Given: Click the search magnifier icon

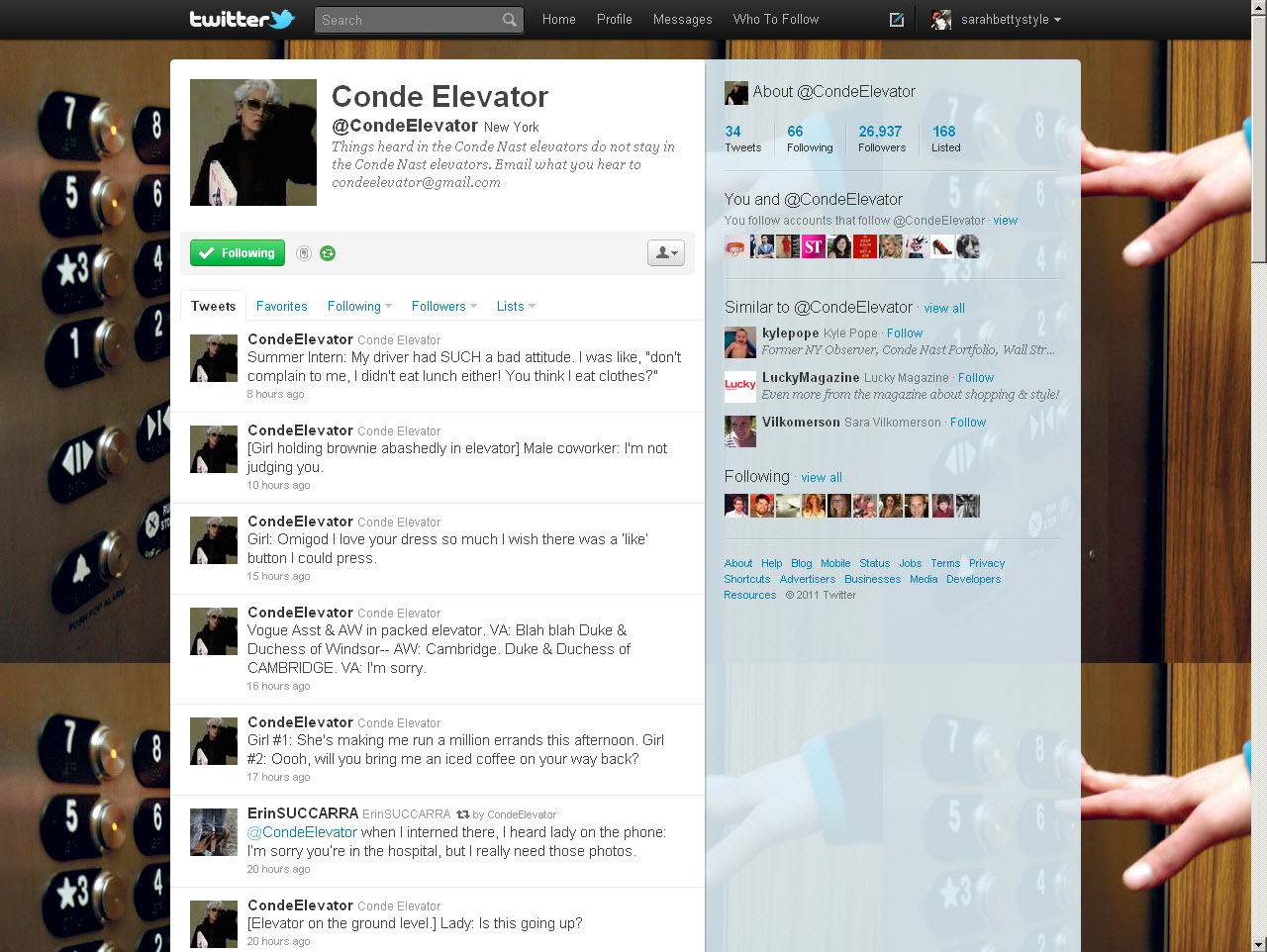Looking at the screenshot, I should coord(509,20).
